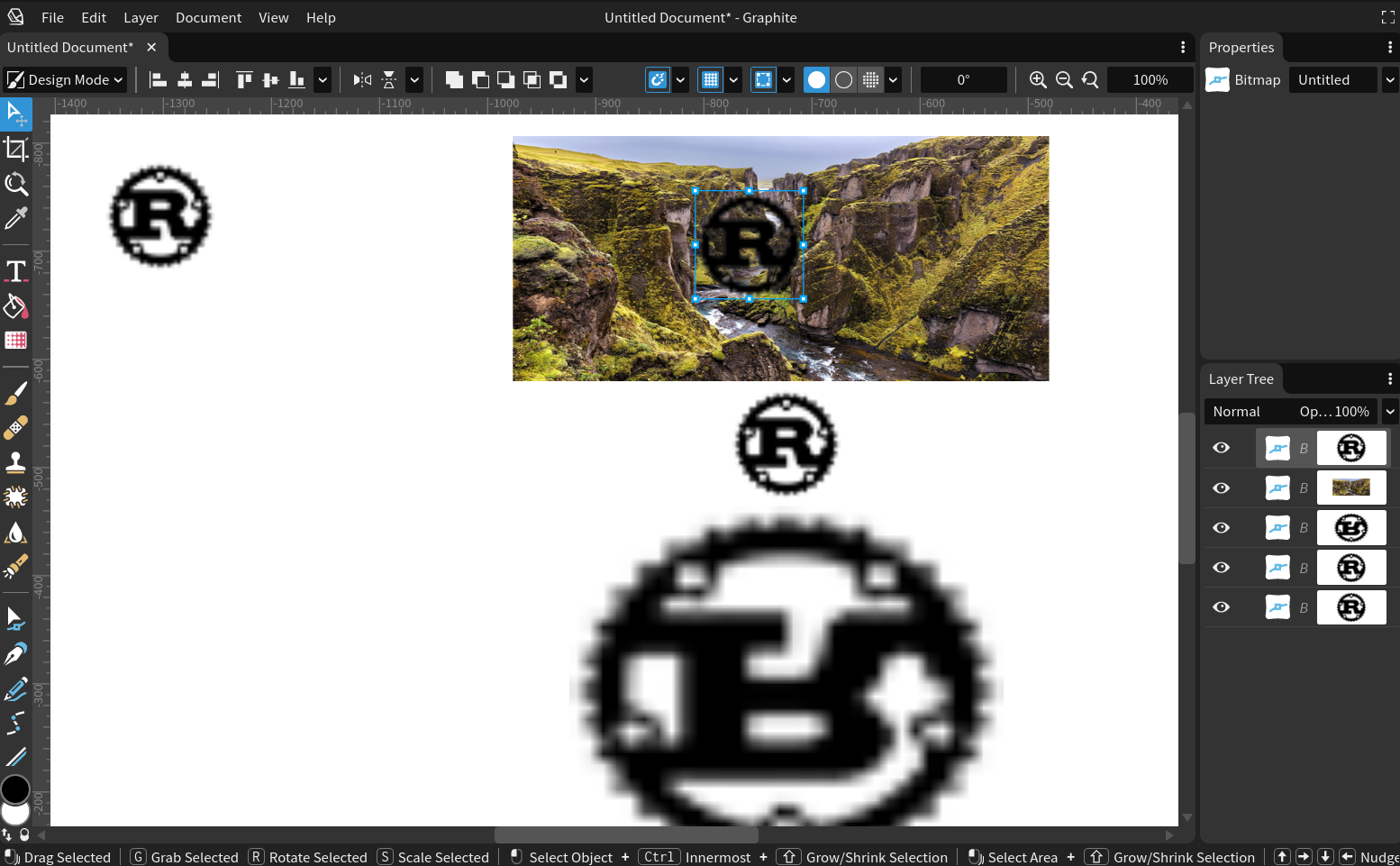Open the Help menu
Viewport: 1400px width, 866px height.
321,17
